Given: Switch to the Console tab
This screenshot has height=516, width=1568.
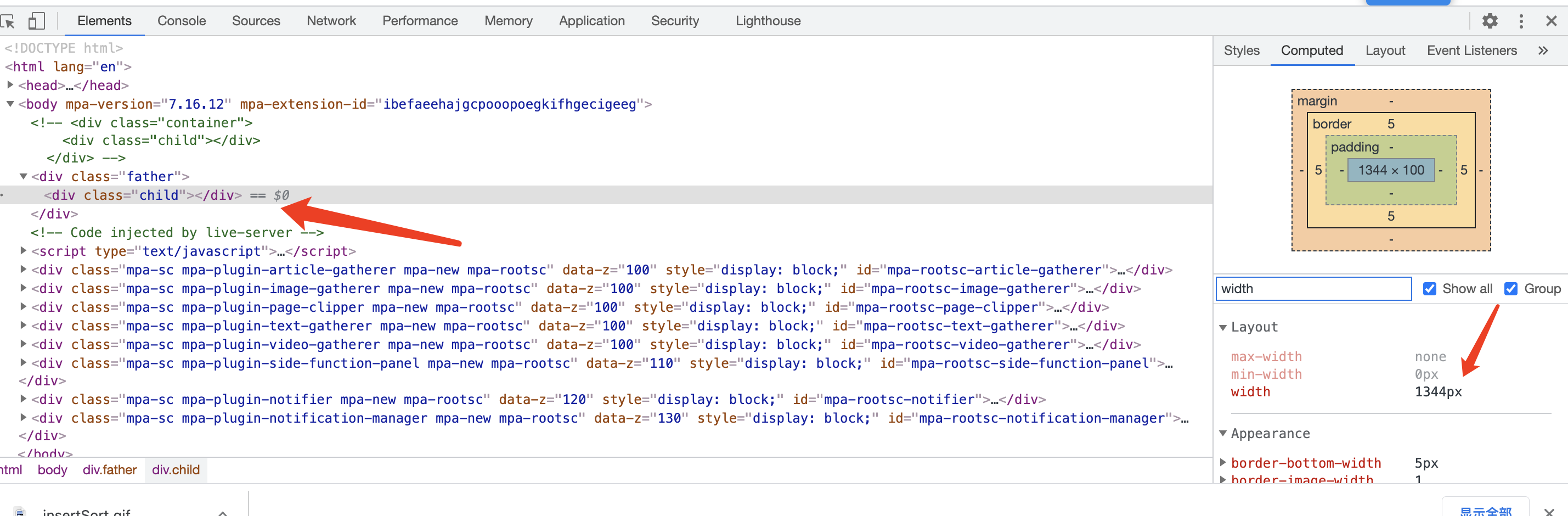Looking at the screenshot, I should point(182,21).
